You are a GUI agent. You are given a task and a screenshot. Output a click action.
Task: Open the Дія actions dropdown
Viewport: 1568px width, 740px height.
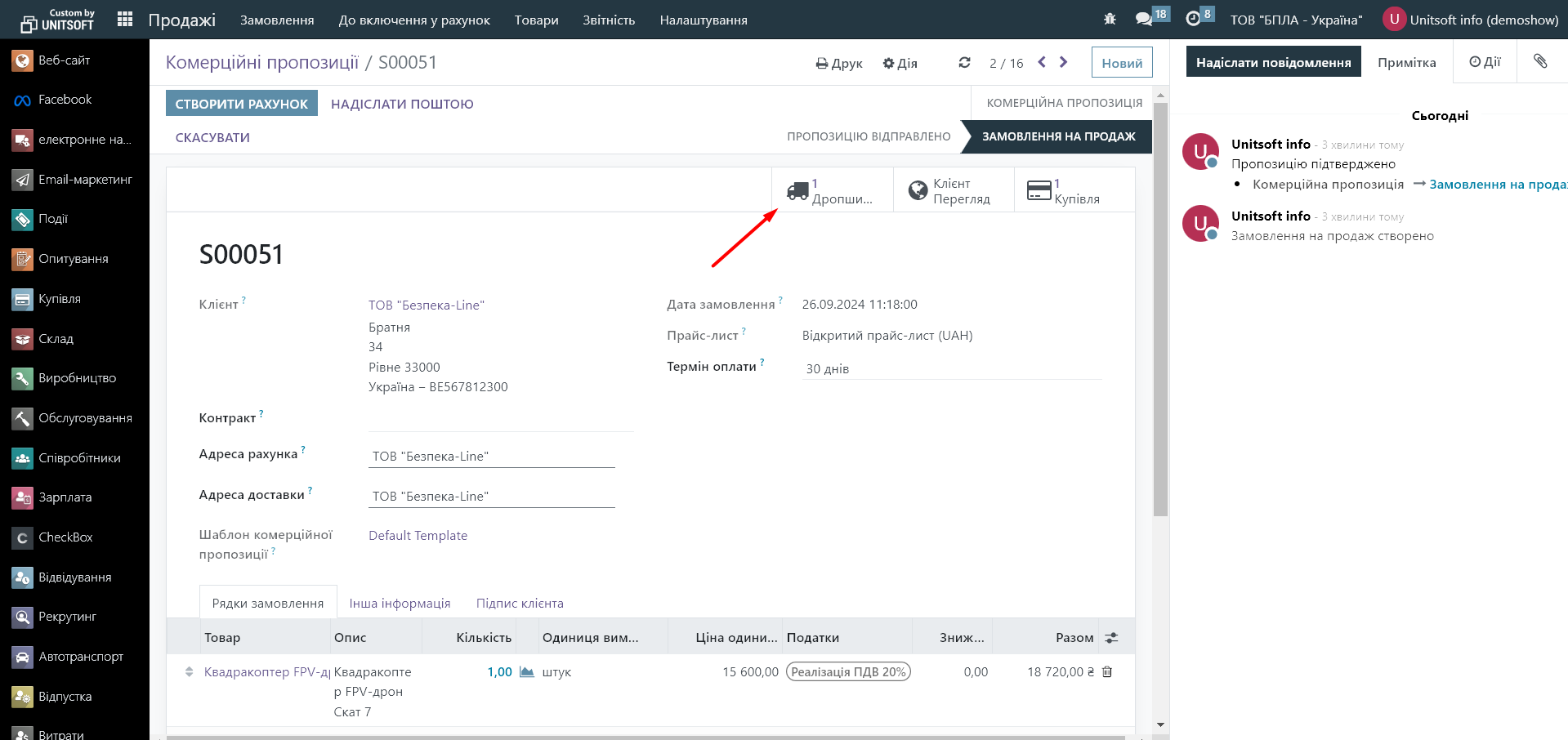[900, 63]
